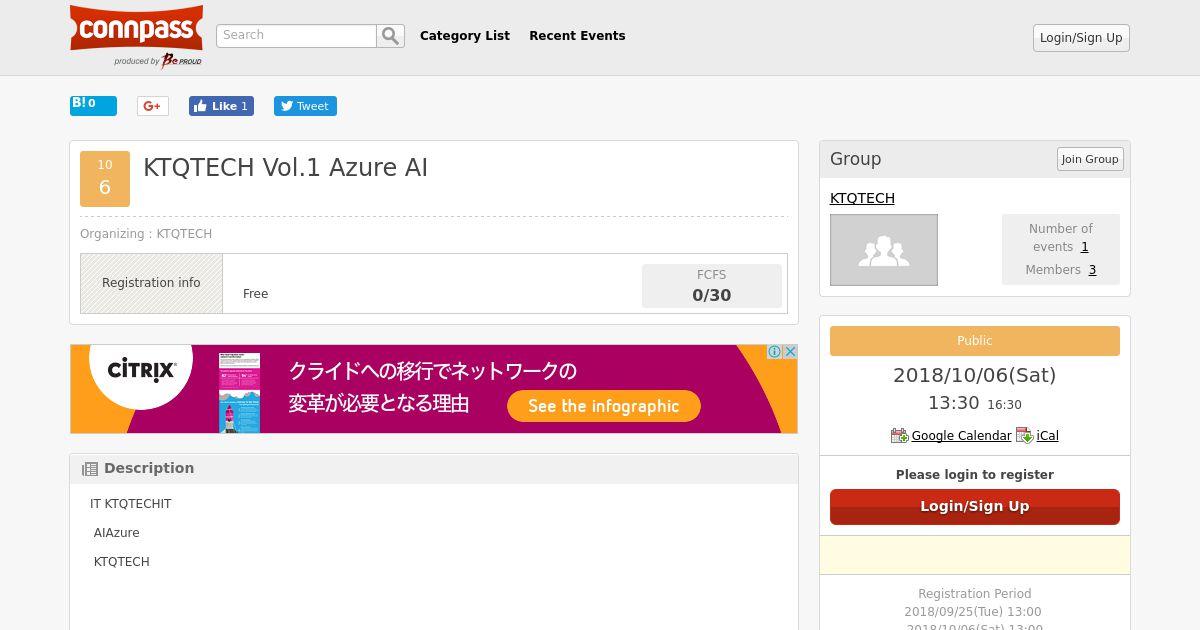Click the Google Calendar icon

click(899, 436)
